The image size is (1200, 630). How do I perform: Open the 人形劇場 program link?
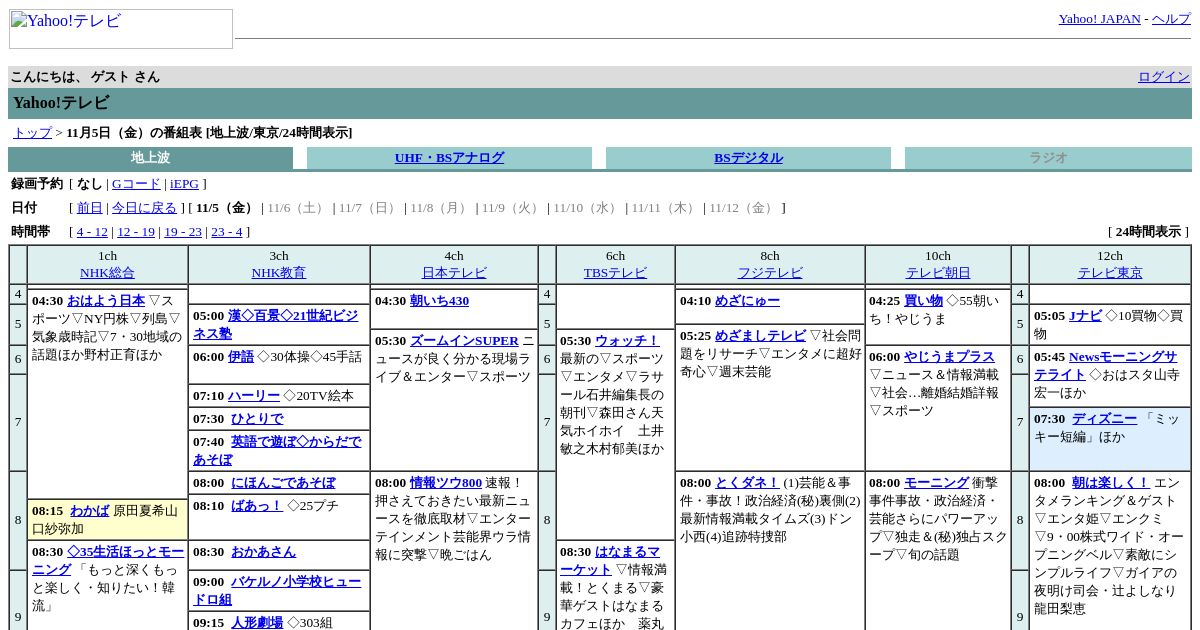(x=257, y=622)
